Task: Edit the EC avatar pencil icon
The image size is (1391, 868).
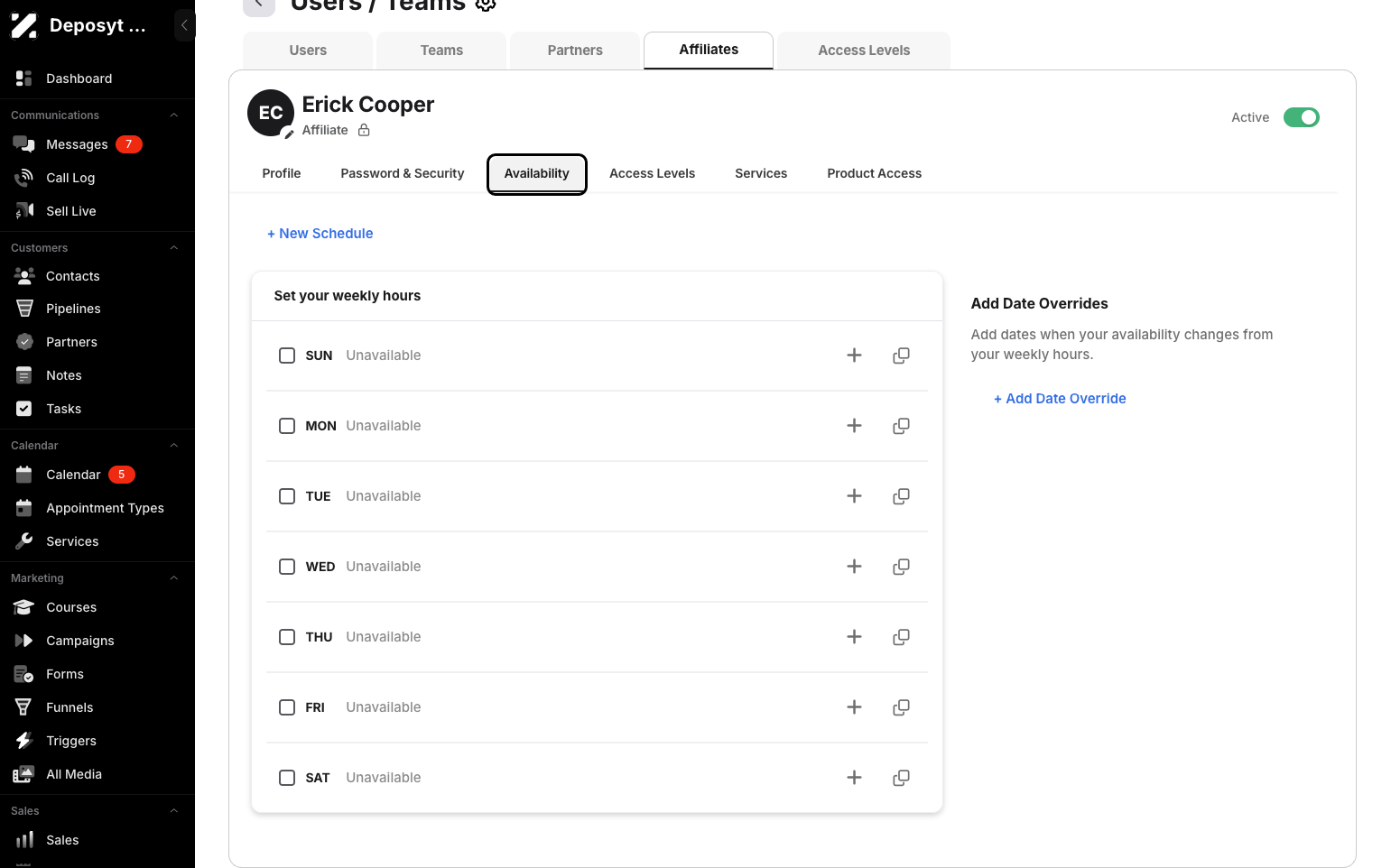Action: (288, 134)
